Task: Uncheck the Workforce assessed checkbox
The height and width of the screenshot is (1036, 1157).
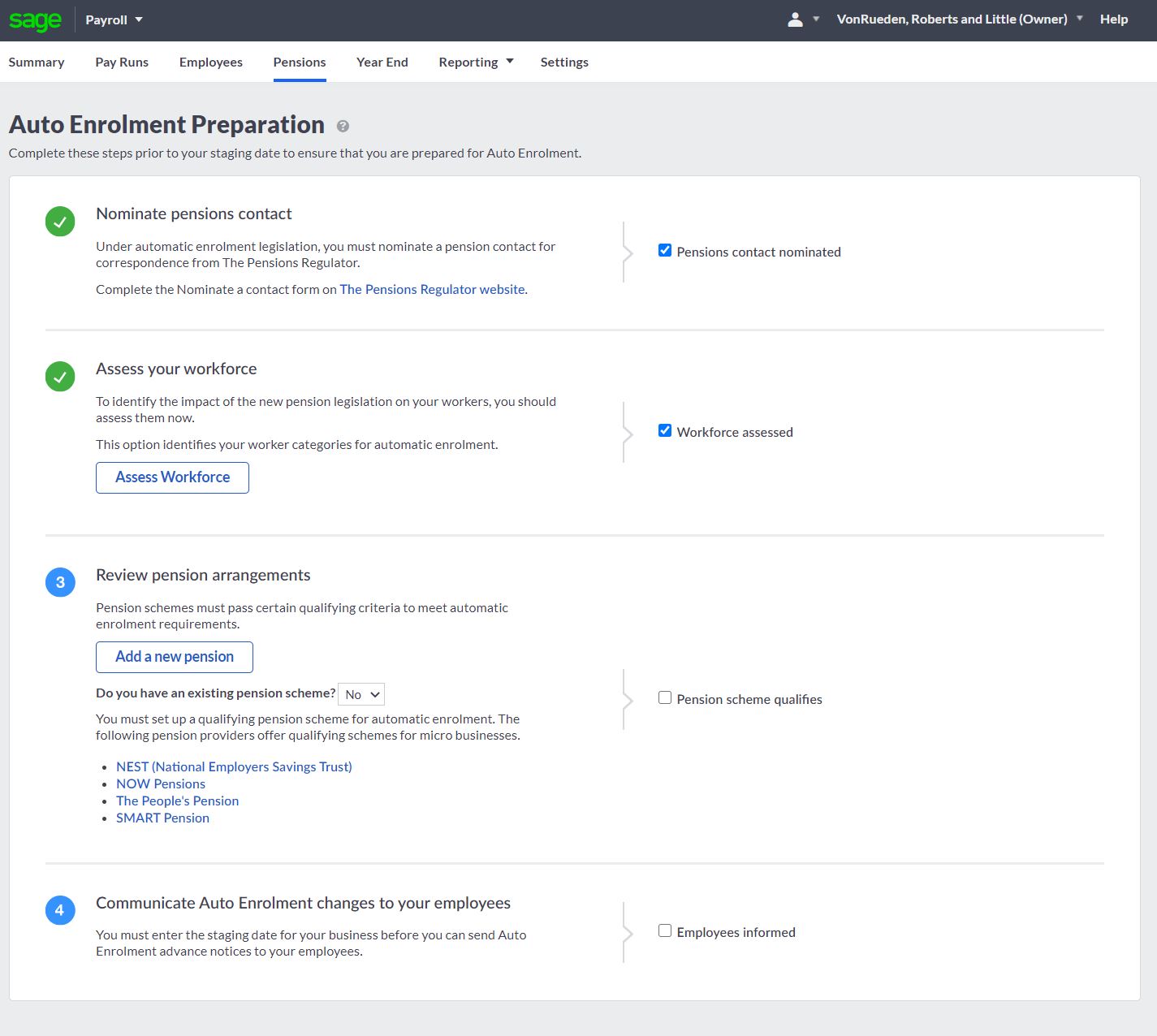Action: (665, 431)
